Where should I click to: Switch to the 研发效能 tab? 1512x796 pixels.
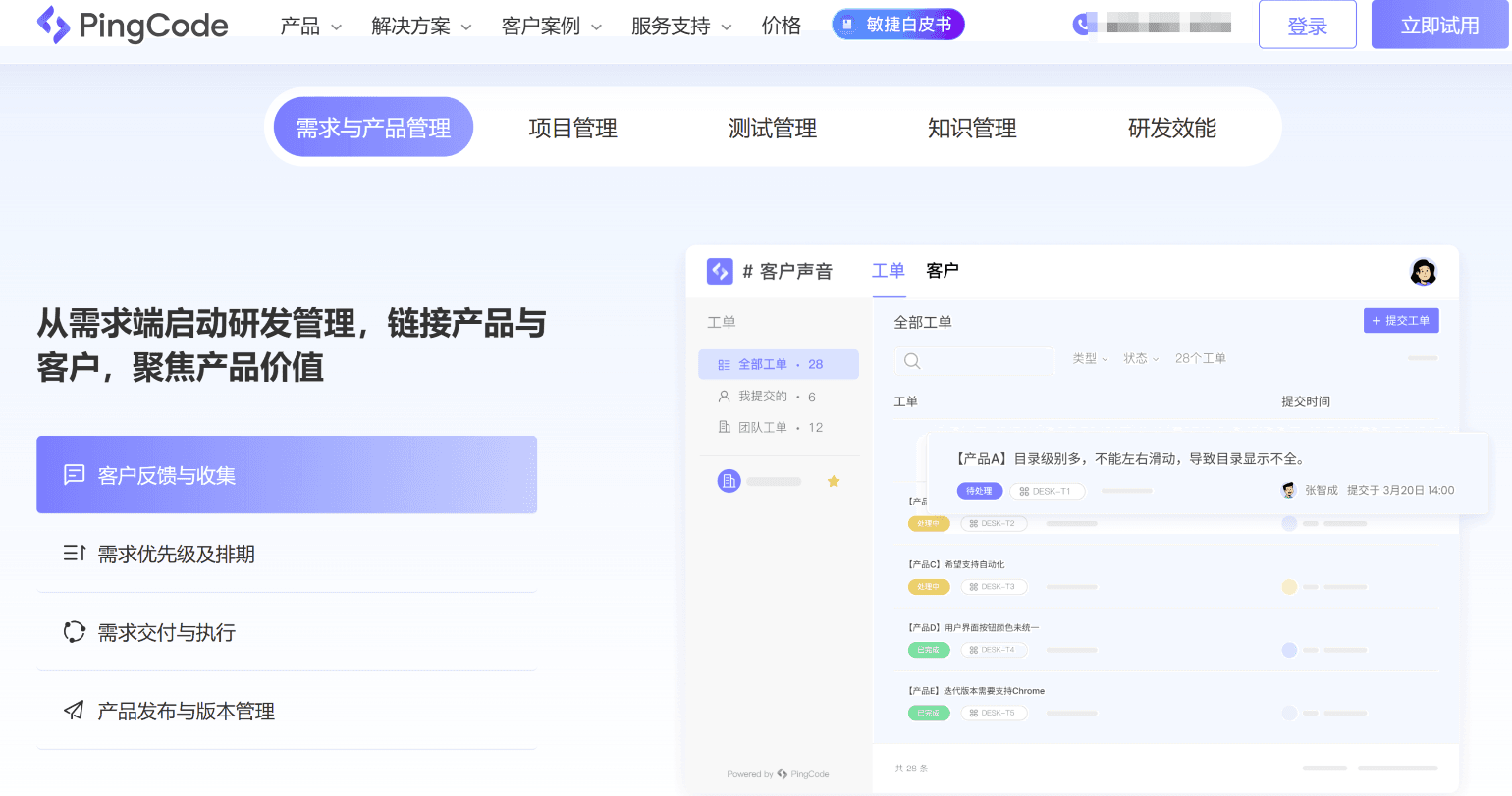pos(1172,128)
